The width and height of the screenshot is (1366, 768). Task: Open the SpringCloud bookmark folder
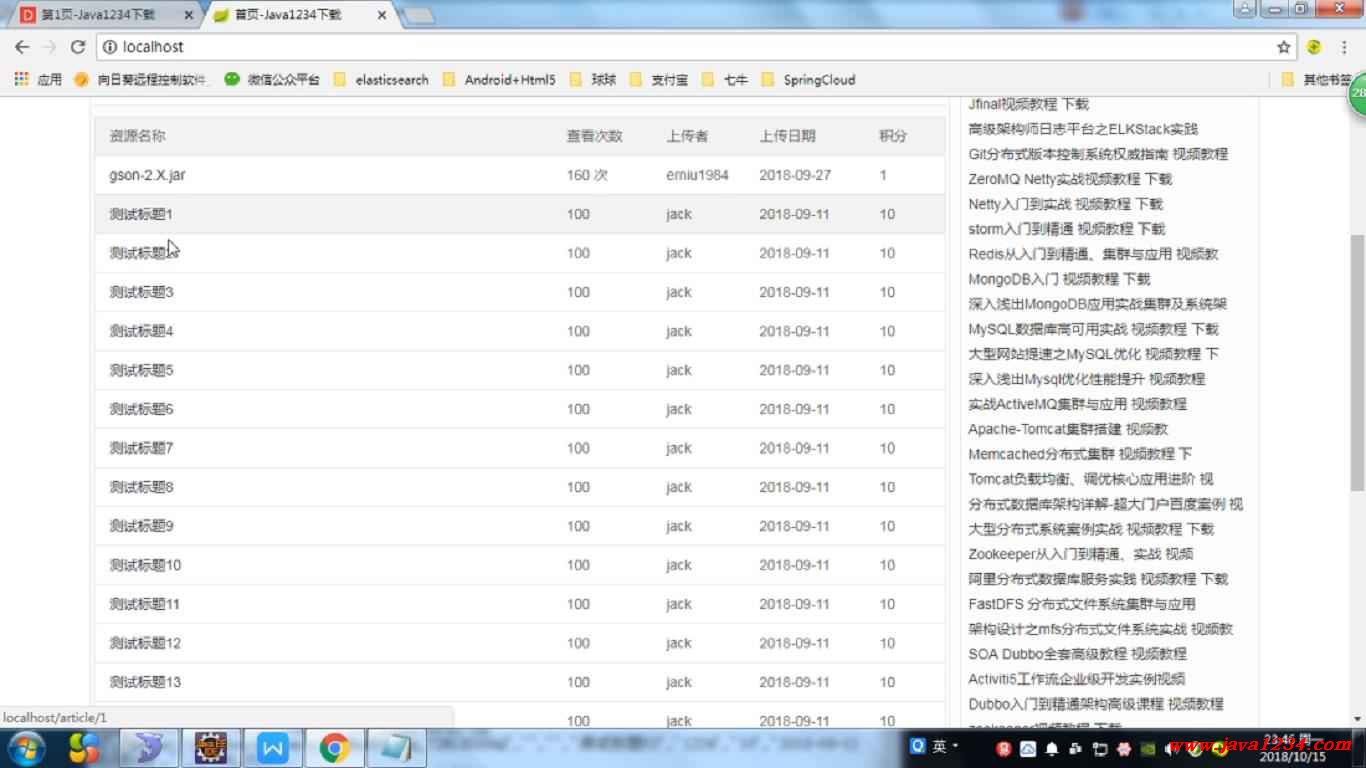pyautogui.click(x=808, y=80)
